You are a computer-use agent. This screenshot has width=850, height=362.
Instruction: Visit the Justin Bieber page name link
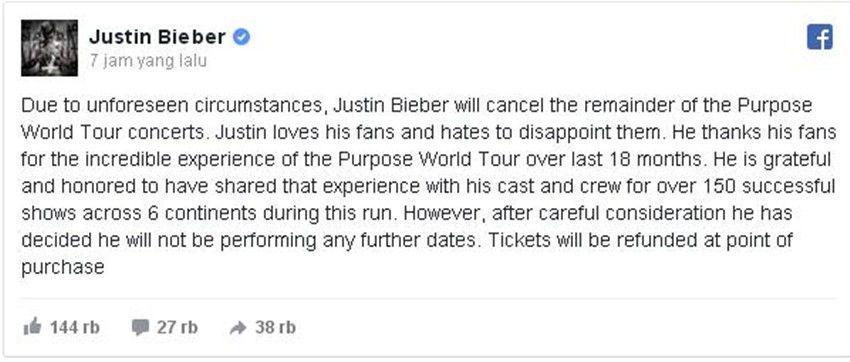point(158,37)
